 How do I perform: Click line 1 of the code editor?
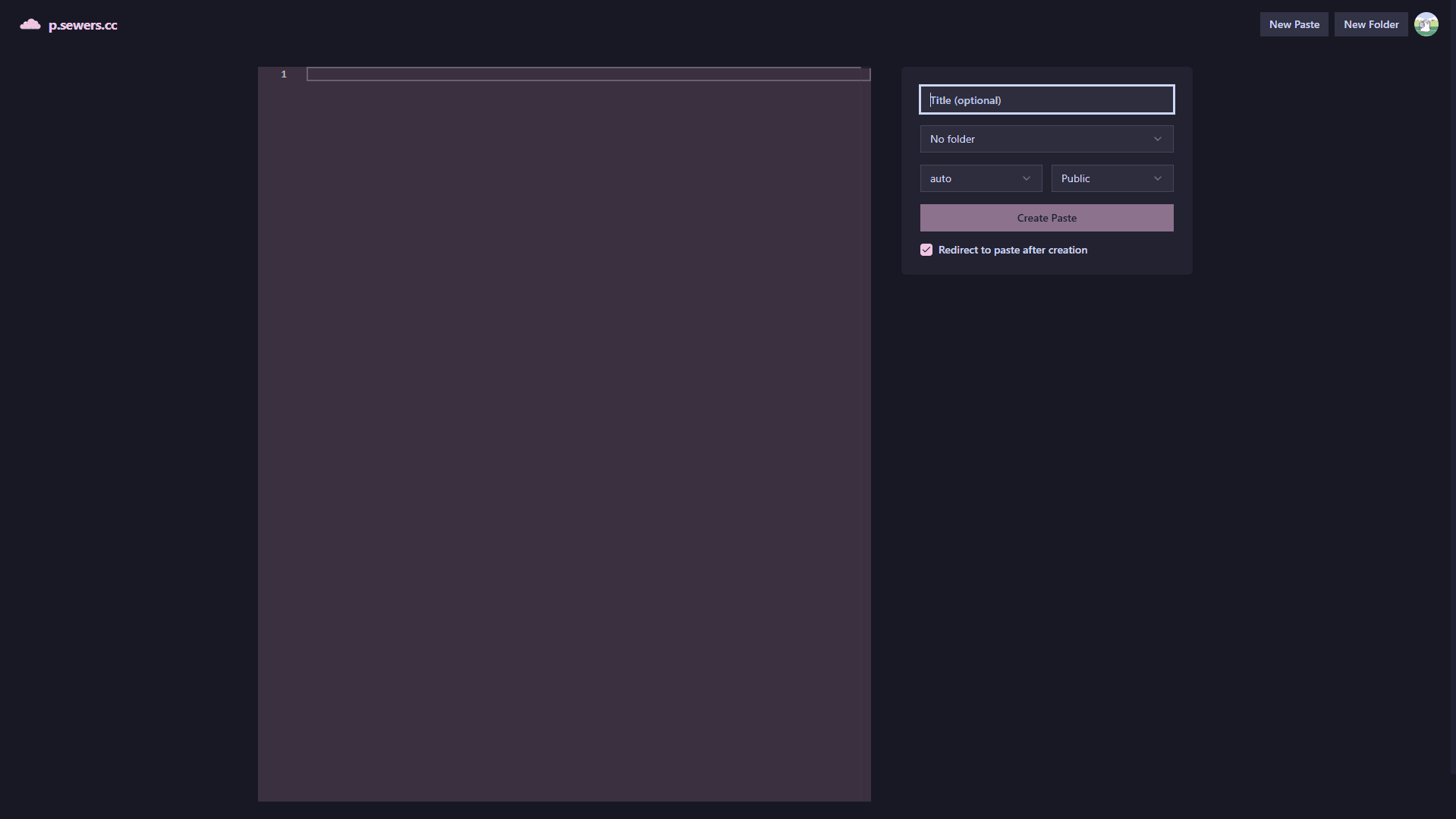587,74
